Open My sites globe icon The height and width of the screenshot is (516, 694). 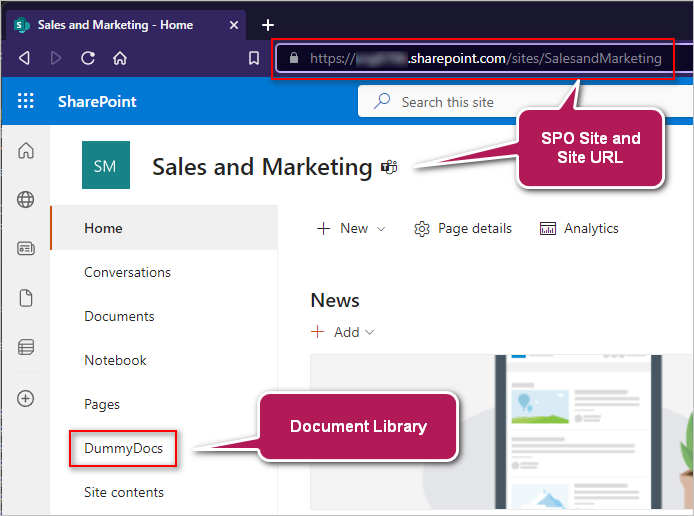[x=26, y=200]
